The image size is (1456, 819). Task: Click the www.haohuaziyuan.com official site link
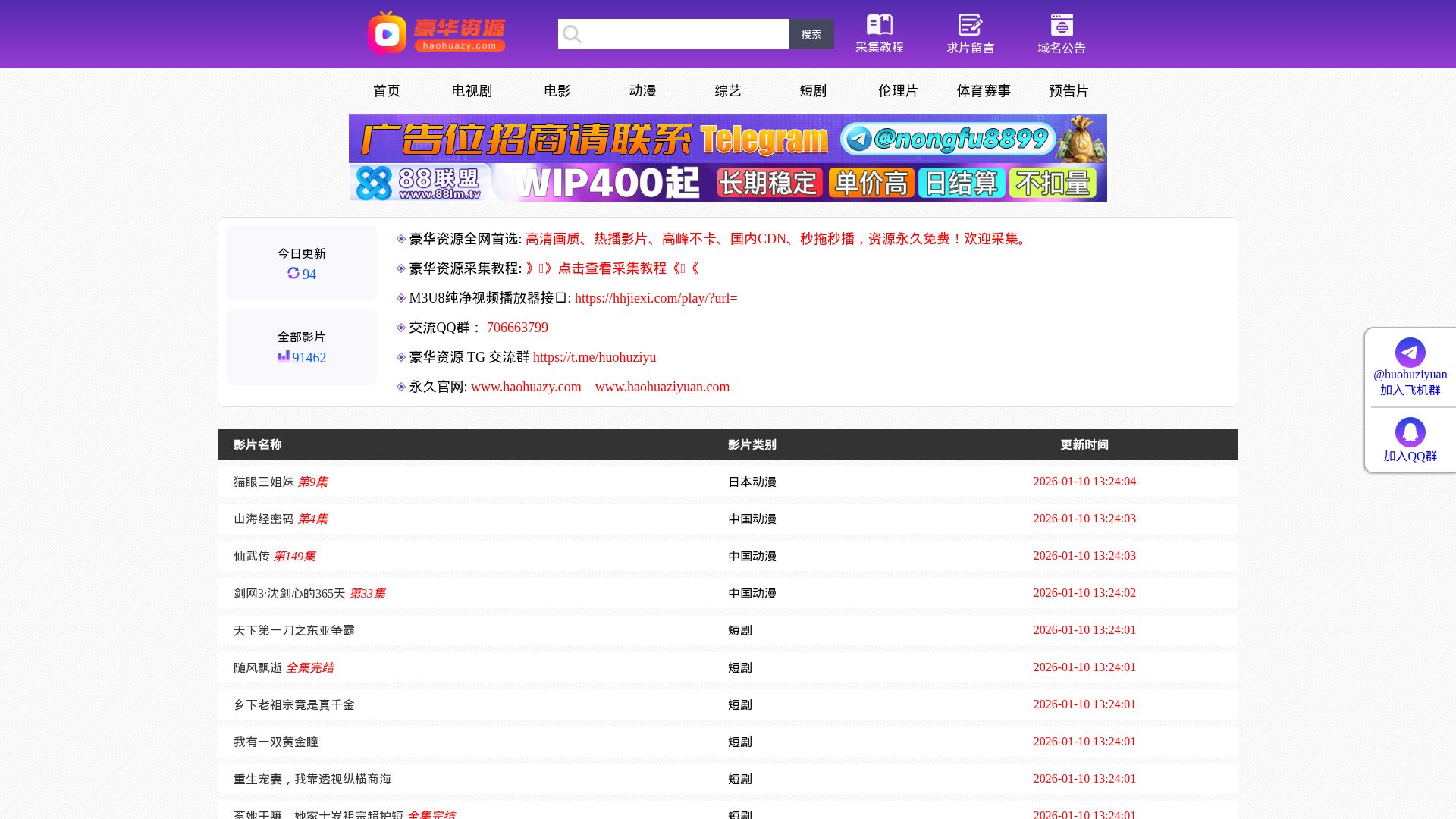pyautogui.click(x=662, y=387)
